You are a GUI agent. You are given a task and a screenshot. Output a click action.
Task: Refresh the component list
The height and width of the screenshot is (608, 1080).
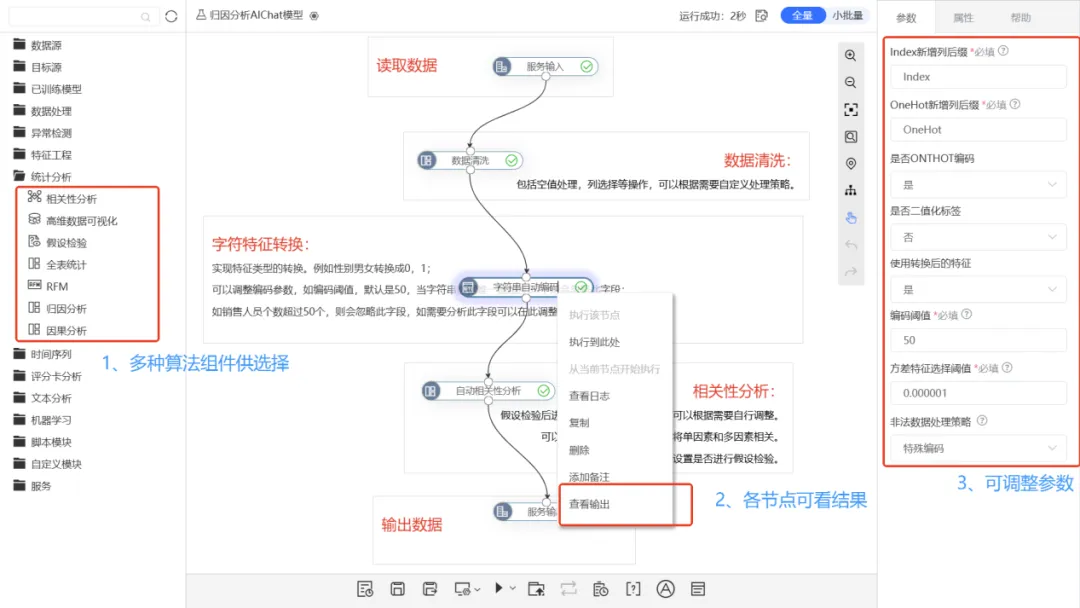(x=171, y=16)
